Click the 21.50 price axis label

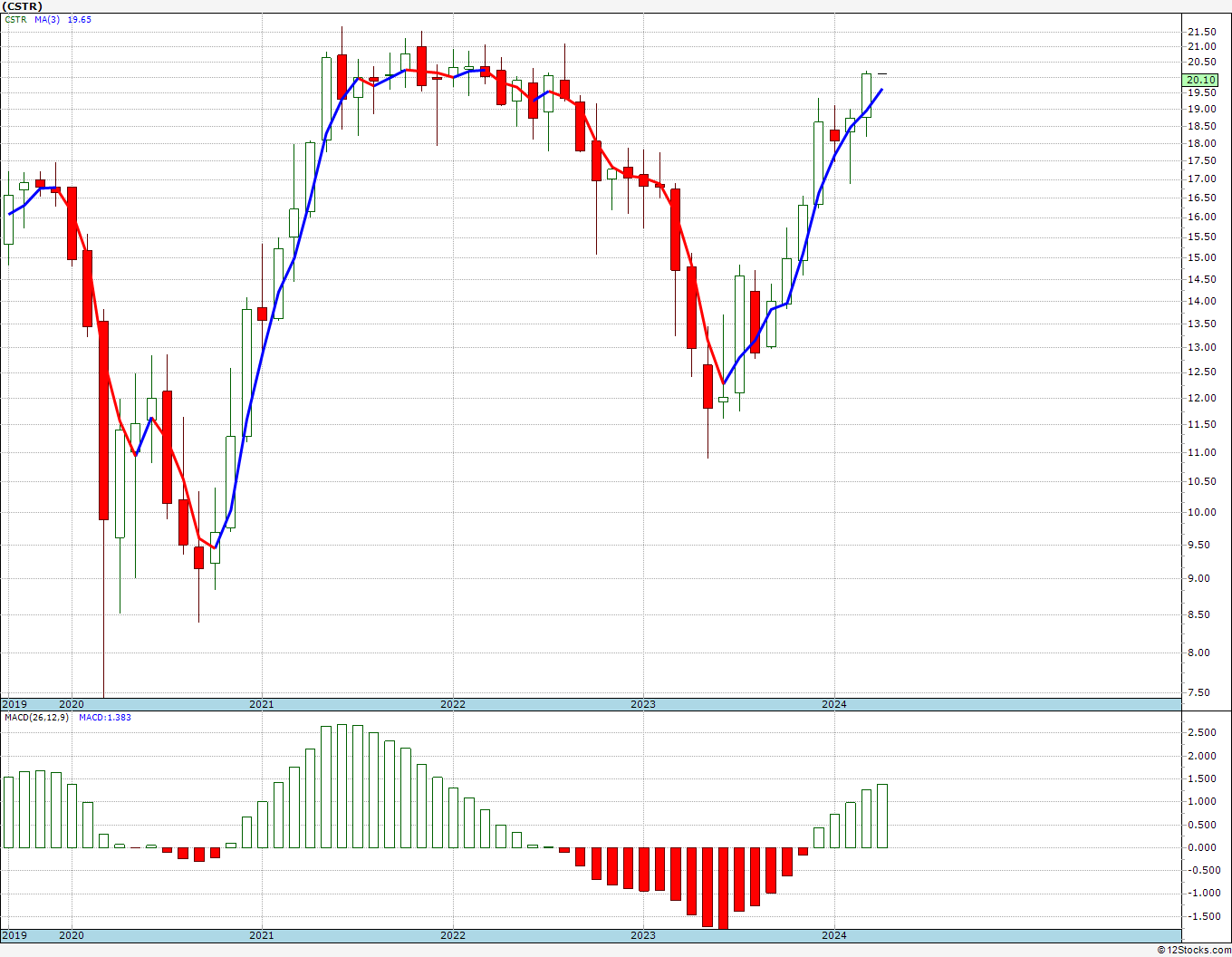[1201, 32]
